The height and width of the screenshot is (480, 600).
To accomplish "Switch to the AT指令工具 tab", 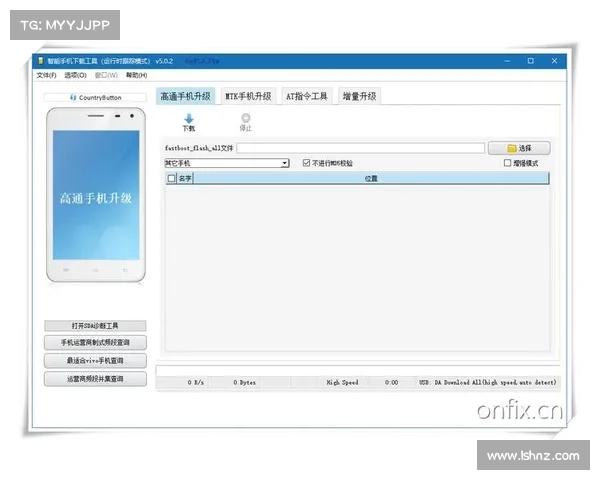I will tap(307, 96).
